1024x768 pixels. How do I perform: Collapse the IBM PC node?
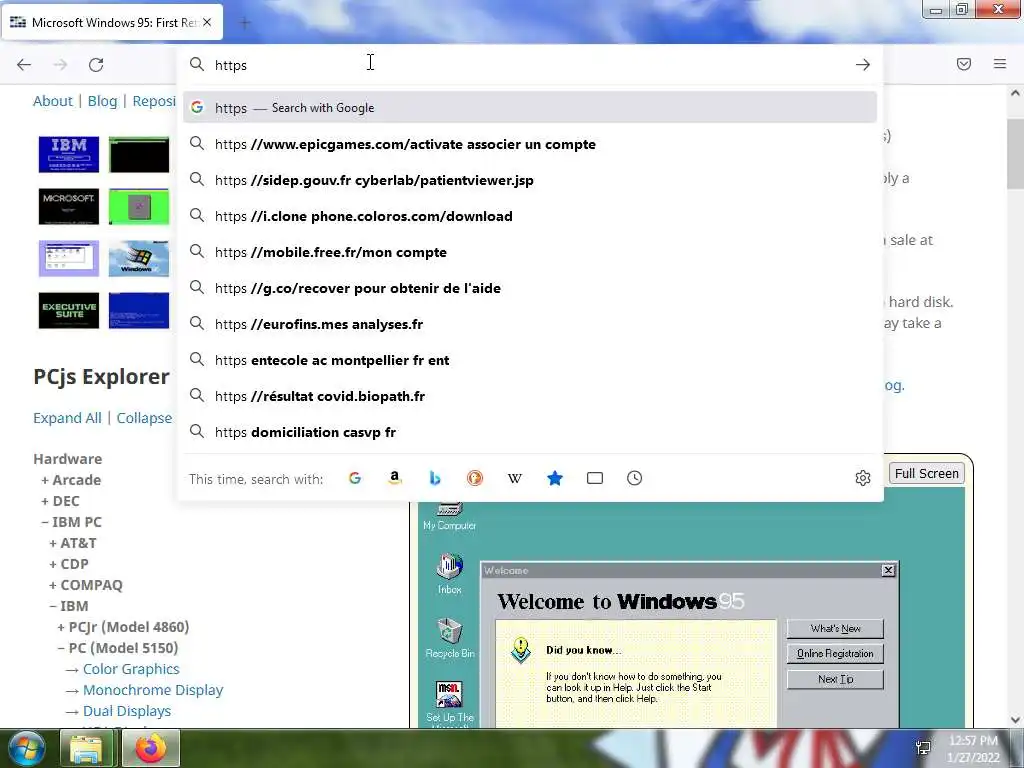(71, 522)
